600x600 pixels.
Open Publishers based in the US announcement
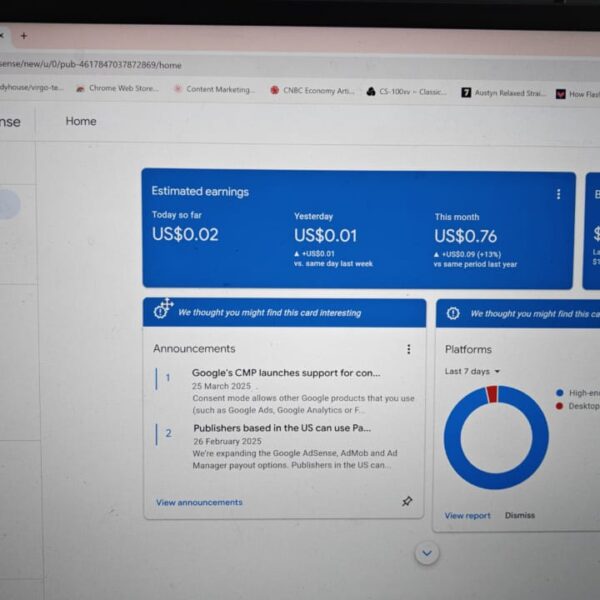click(x=282, y=428)
